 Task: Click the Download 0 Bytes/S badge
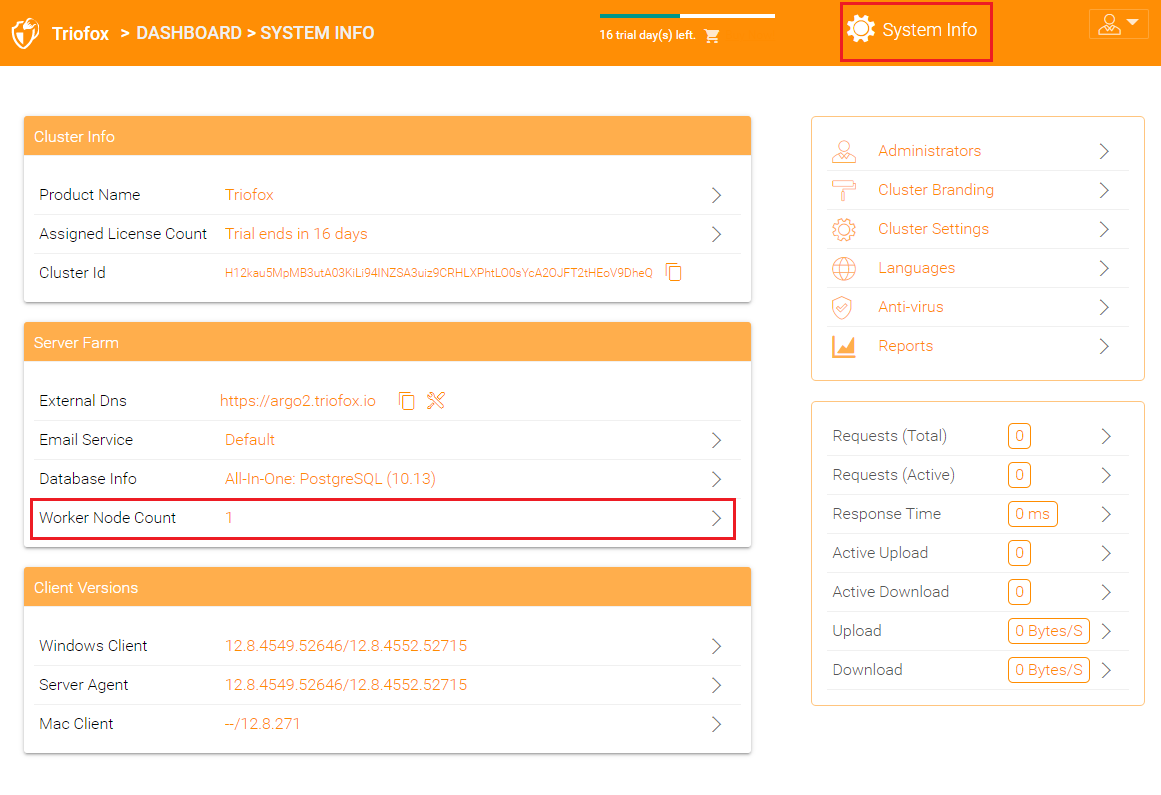(x=1048, y=670)
